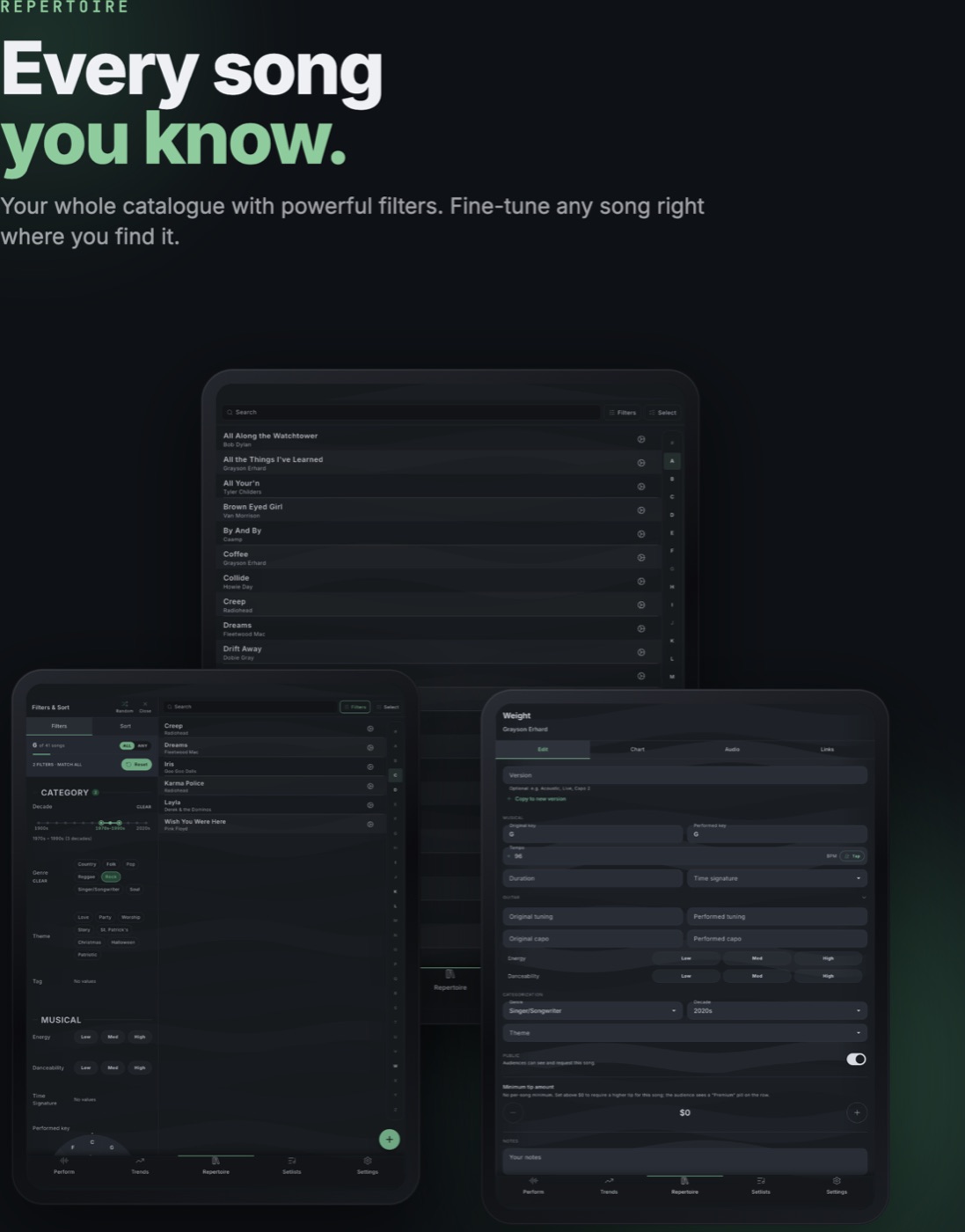The height and width of the screenshot is (1232, 965).
Task: Close the Filters & Sort panel
Action: pos(145,706)
